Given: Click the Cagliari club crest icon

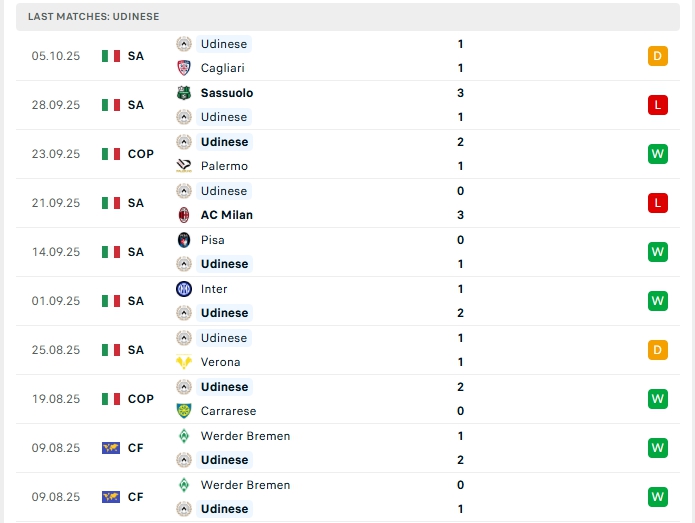Looking at the screenshot, I should 184,68.
